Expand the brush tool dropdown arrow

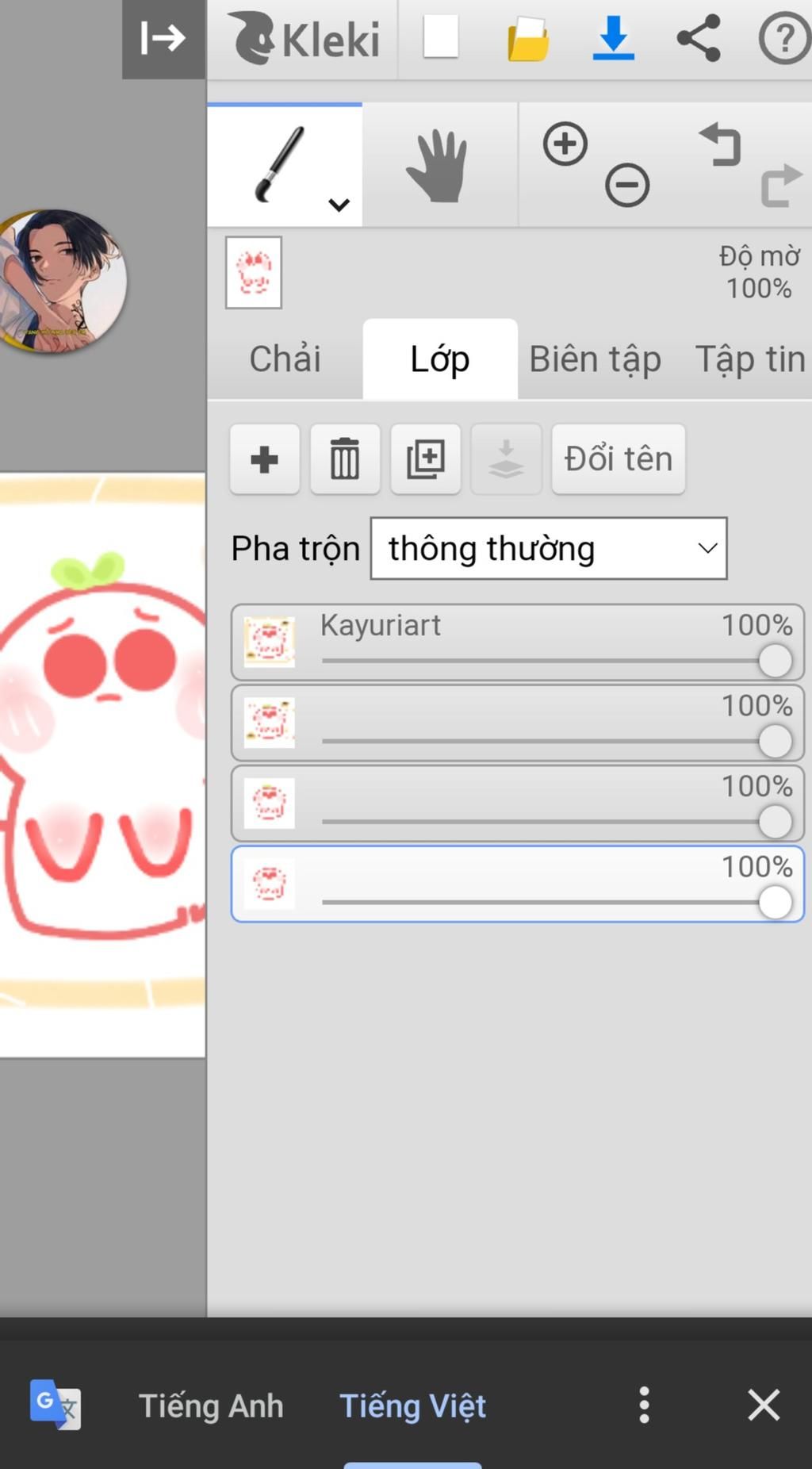click(x=339, y=205)
